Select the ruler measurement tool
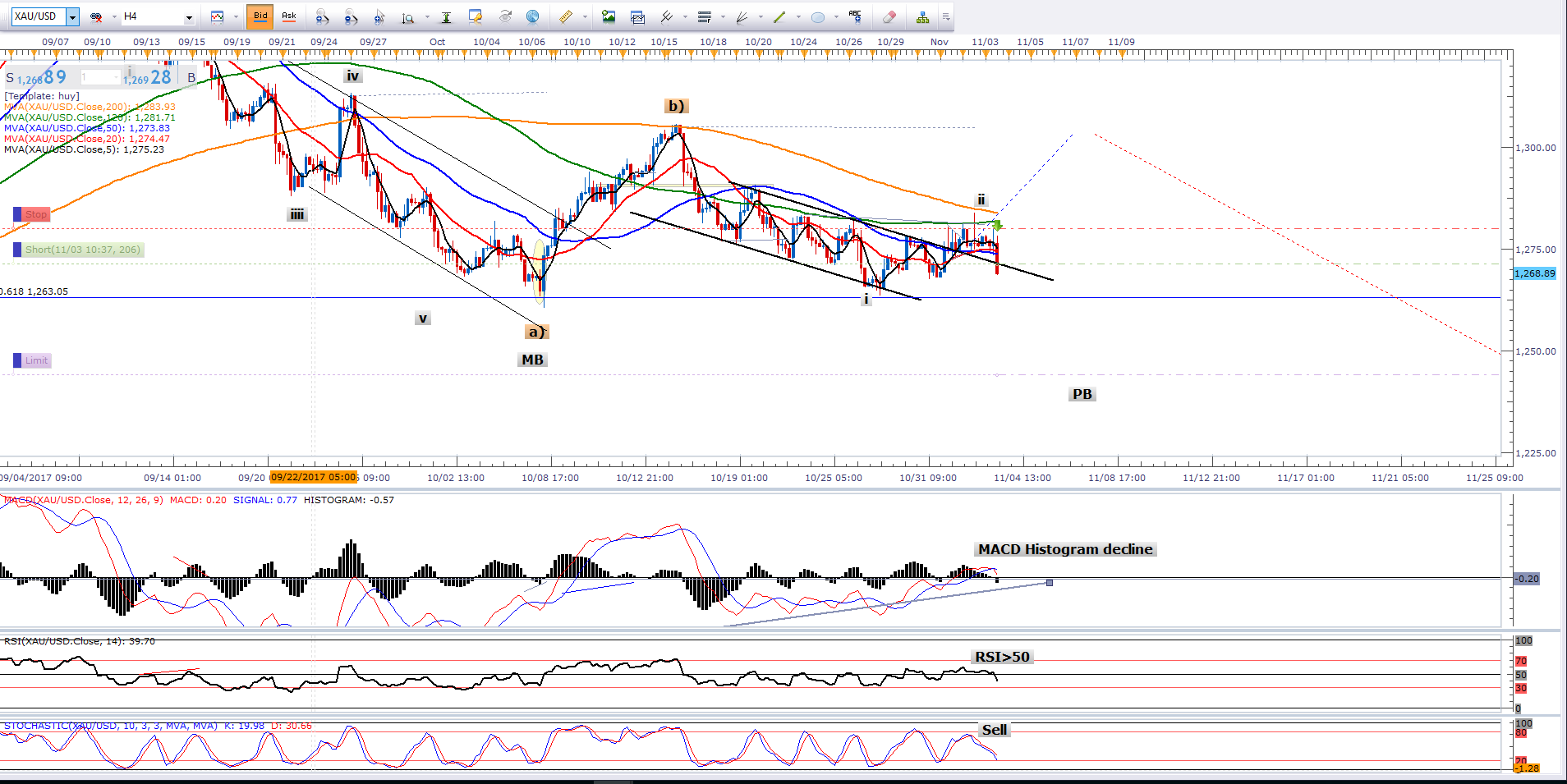The height and width of the screenshot is (784, 1567). coord(566,16)
